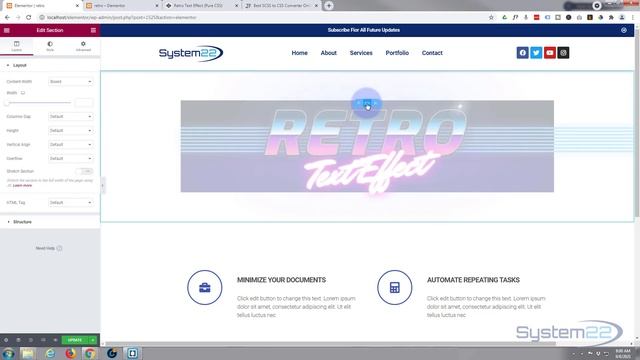Click the browser Reload button
This screenshot has height=360, width=640.
pyautogui.click(x=29, y=18)
